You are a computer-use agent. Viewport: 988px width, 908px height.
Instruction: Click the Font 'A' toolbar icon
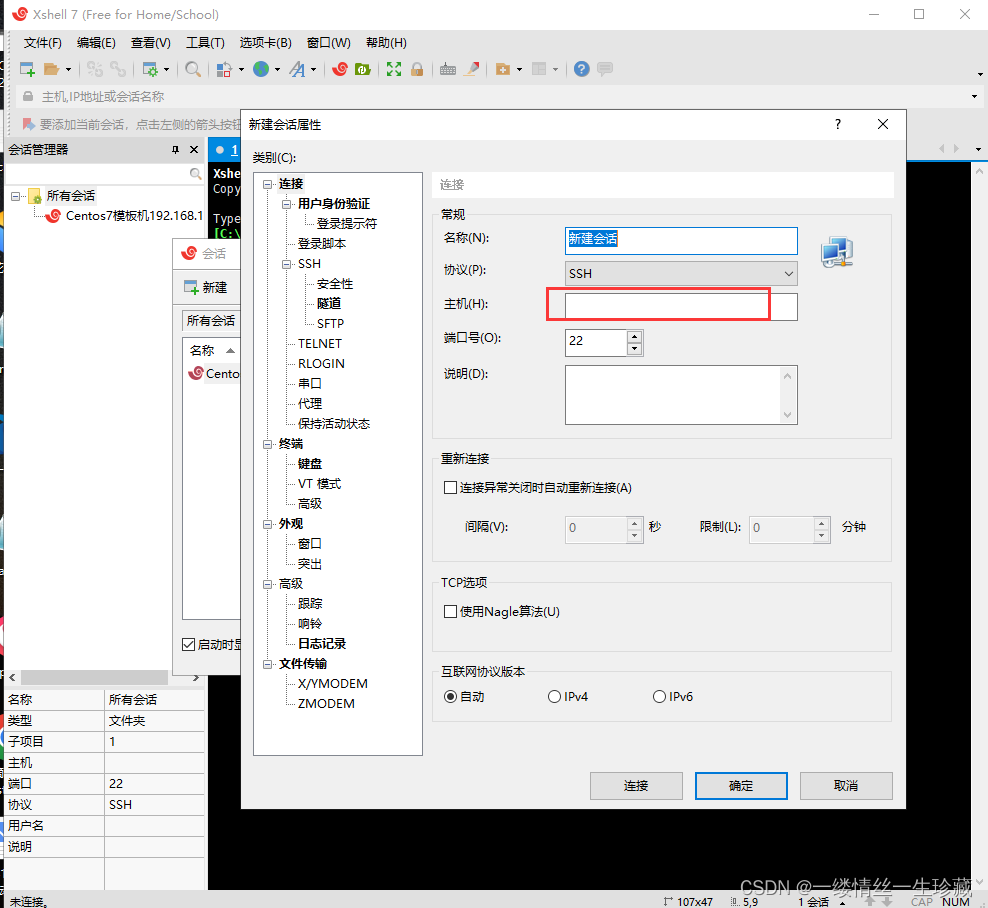click(297, 69)
